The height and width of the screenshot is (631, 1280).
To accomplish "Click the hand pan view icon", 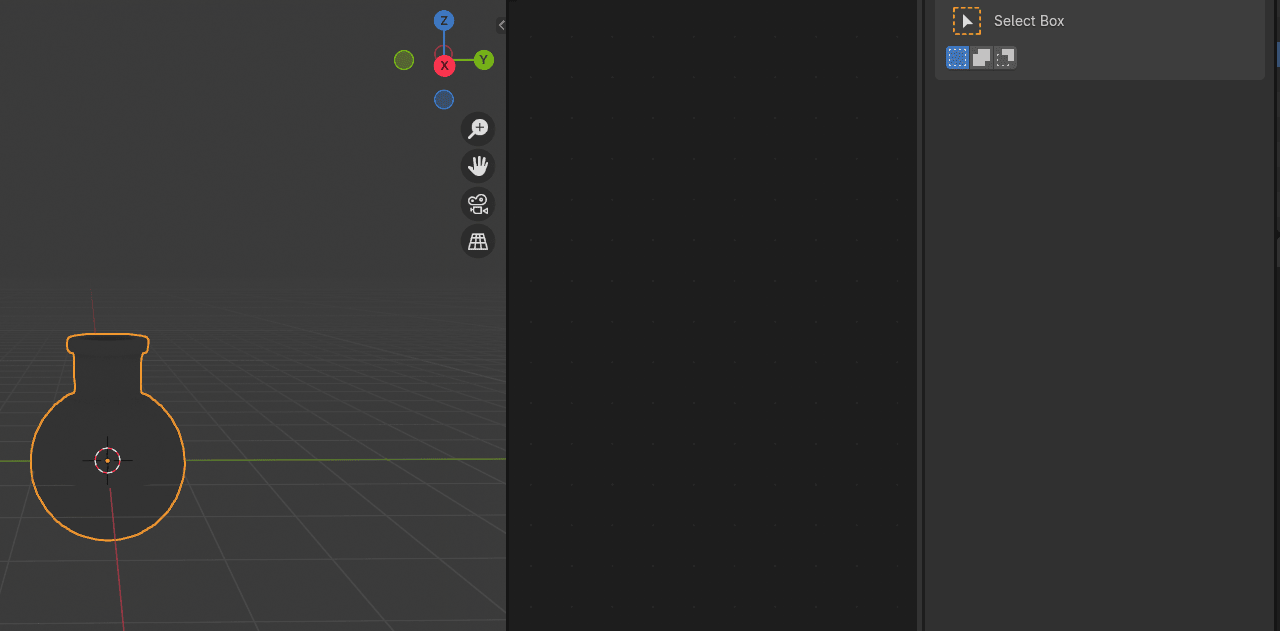I will point(478,166).
